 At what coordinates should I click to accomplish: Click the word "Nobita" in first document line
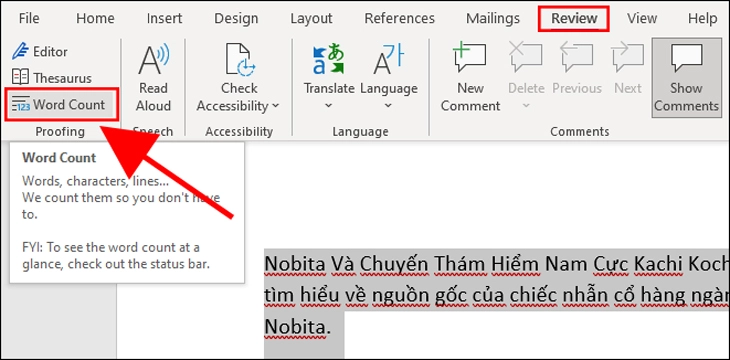pos(295,265)
